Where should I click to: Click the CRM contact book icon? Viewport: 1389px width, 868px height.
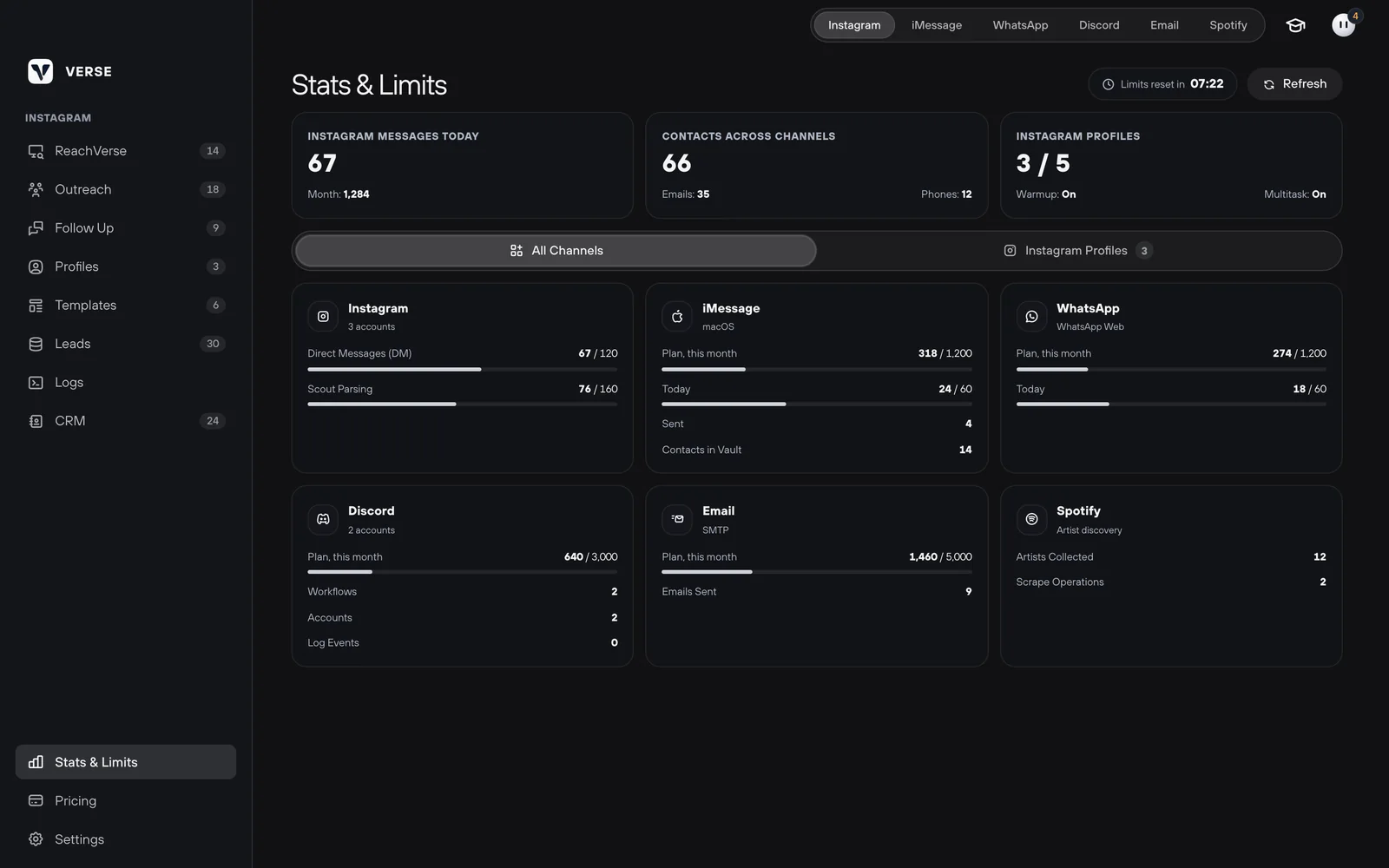36,421
